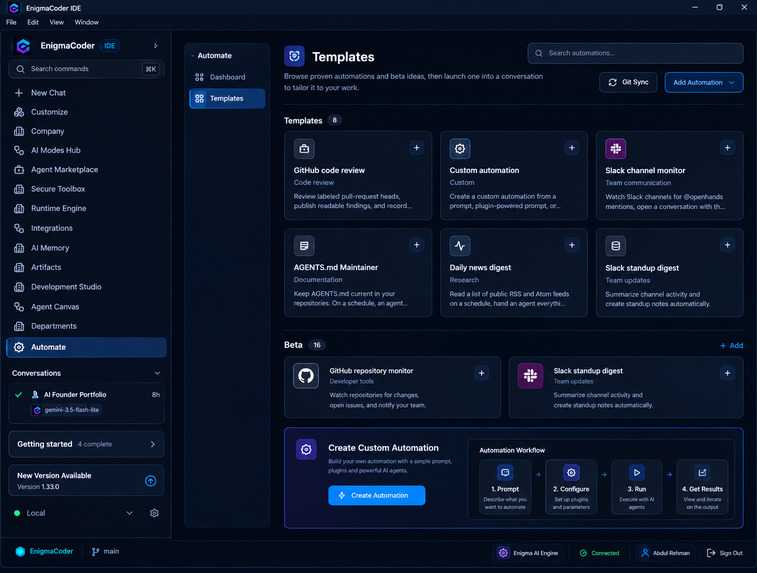Click the GitHub code review template icon

(x=304, y=149)
